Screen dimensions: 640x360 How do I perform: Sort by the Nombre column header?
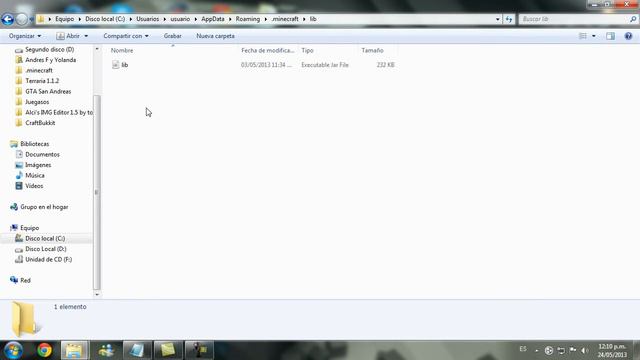coord(122,50)
